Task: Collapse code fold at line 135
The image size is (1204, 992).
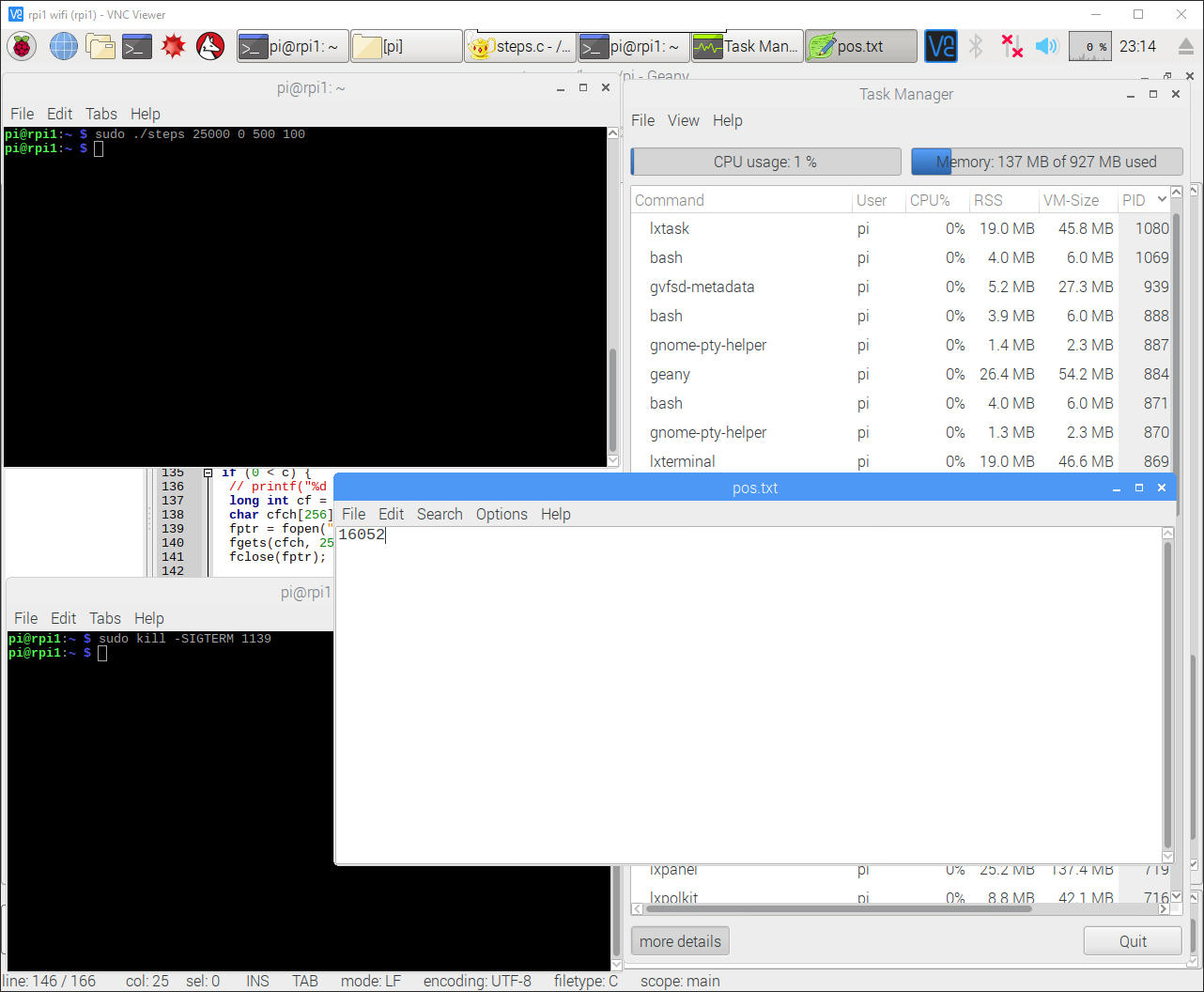Action: point(208,473)
